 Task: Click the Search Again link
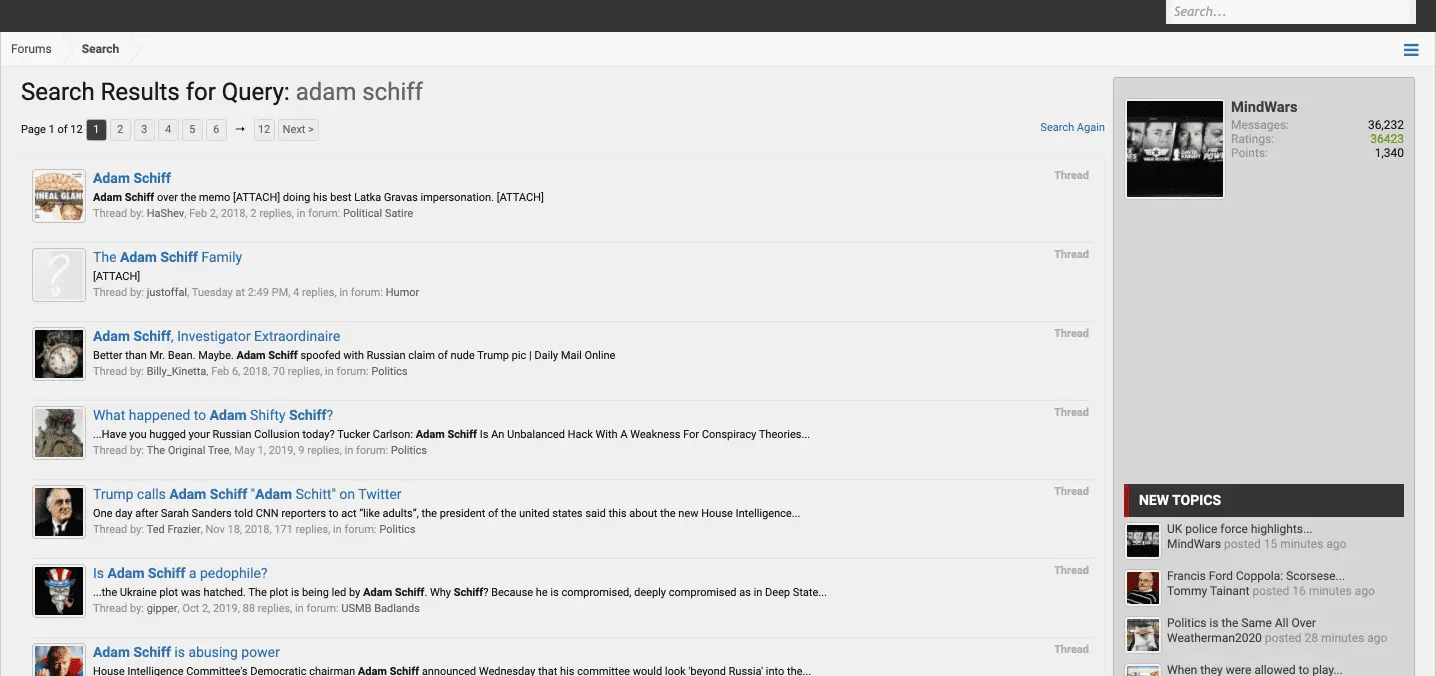[1072, 127]
